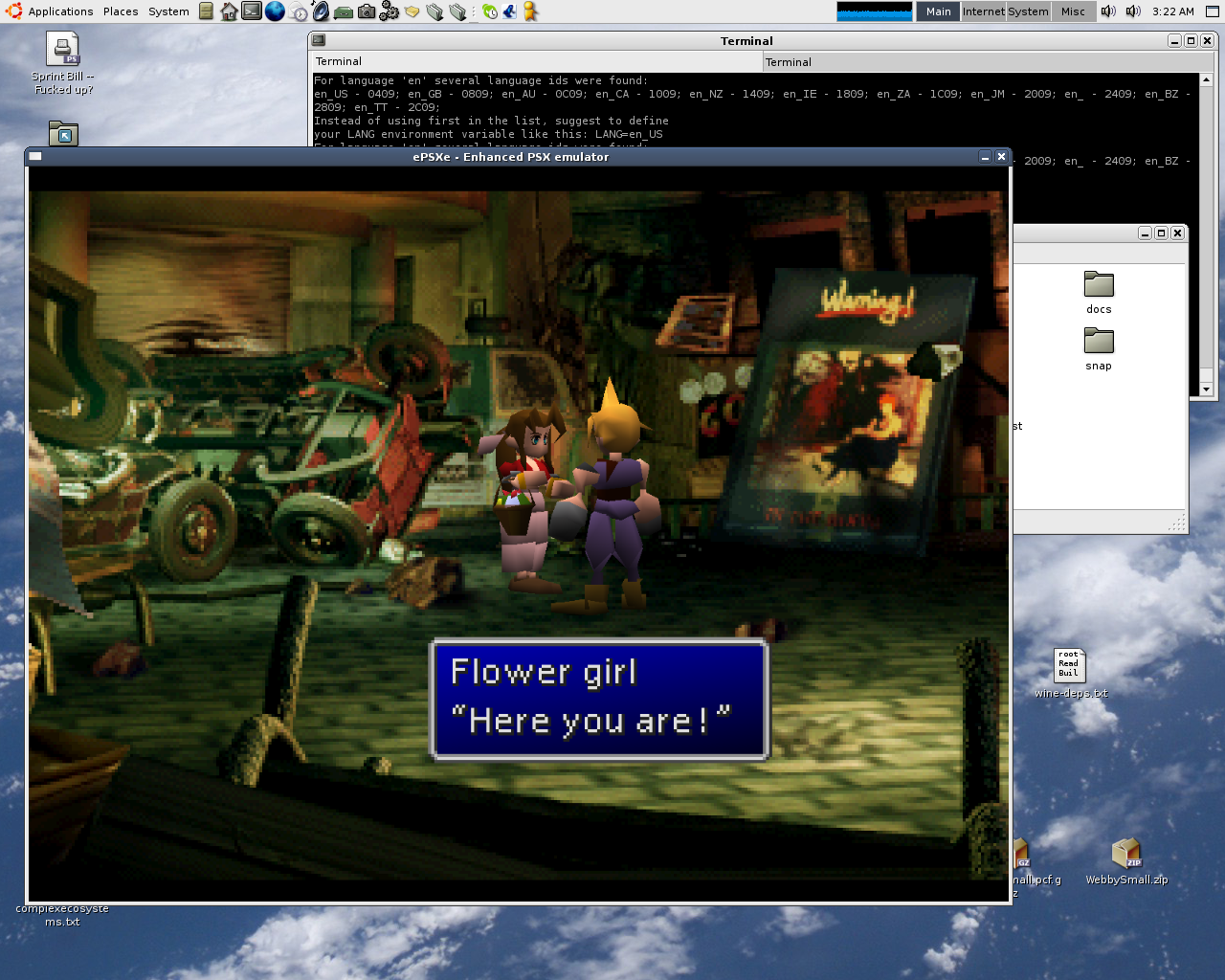Screen dimensions: 1225x980
Task: Click the show desktop window icon at panel end
Action: coord(1212,11)
